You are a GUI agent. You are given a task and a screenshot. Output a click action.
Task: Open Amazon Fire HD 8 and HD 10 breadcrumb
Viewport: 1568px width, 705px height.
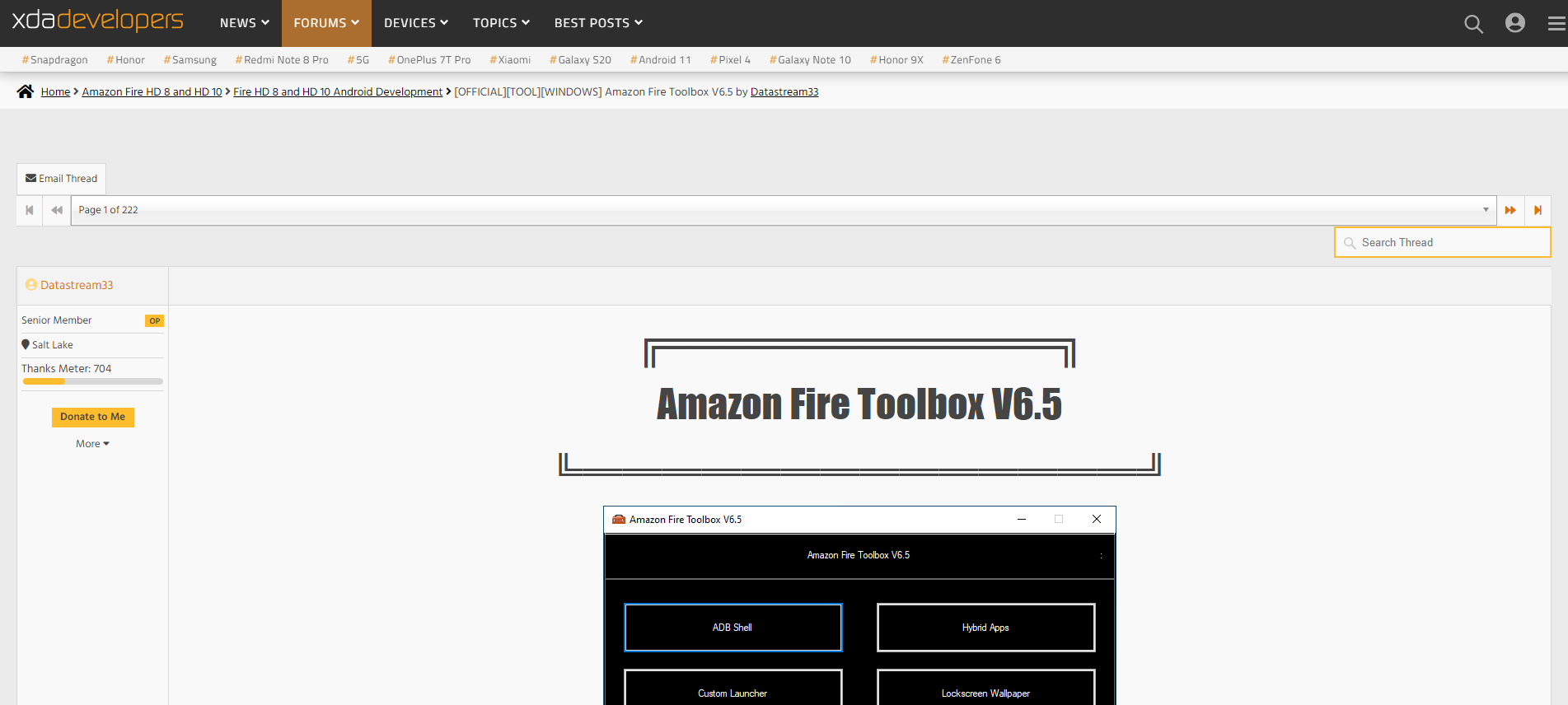point(152,91)
